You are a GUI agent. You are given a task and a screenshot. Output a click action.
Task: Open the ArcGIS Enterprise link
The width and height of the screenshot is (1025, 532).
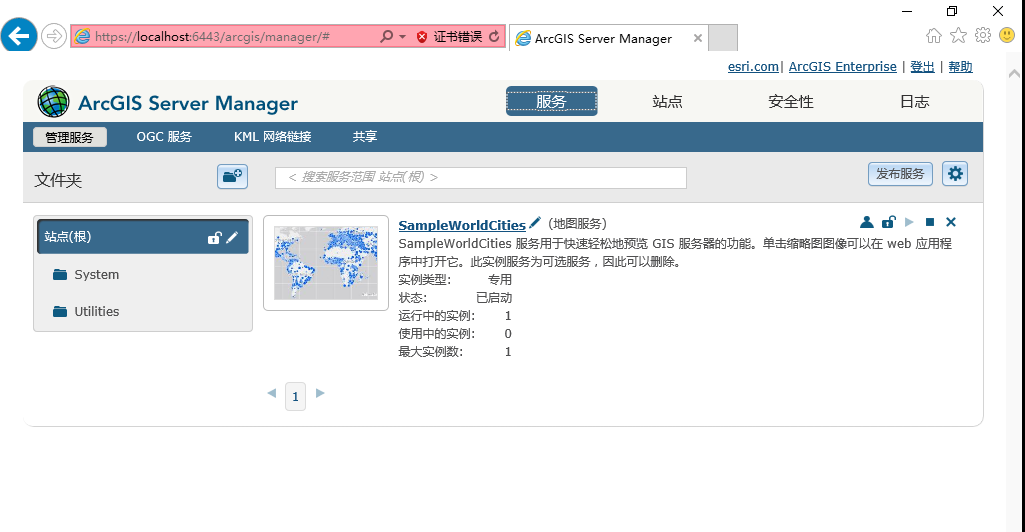point(843,67)
